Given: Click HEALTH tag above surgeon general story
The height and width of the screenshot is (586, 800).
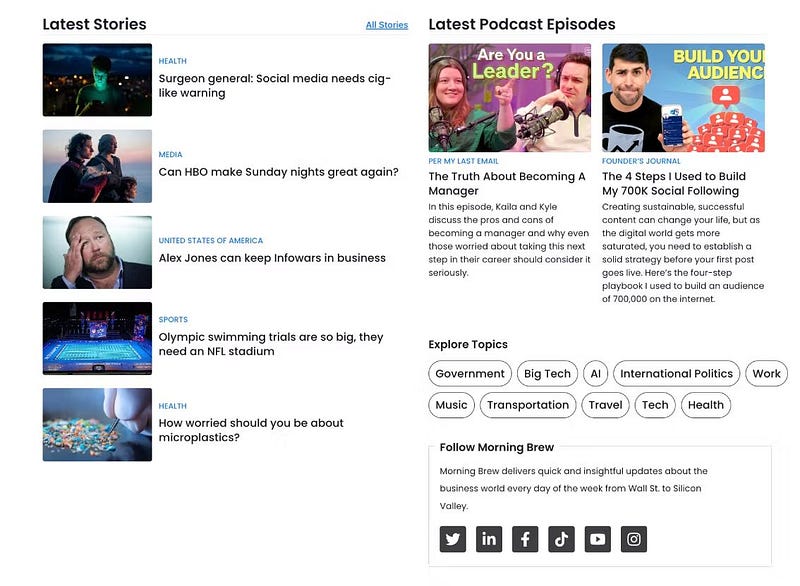Looking at the screenshot, I should 172,61.
